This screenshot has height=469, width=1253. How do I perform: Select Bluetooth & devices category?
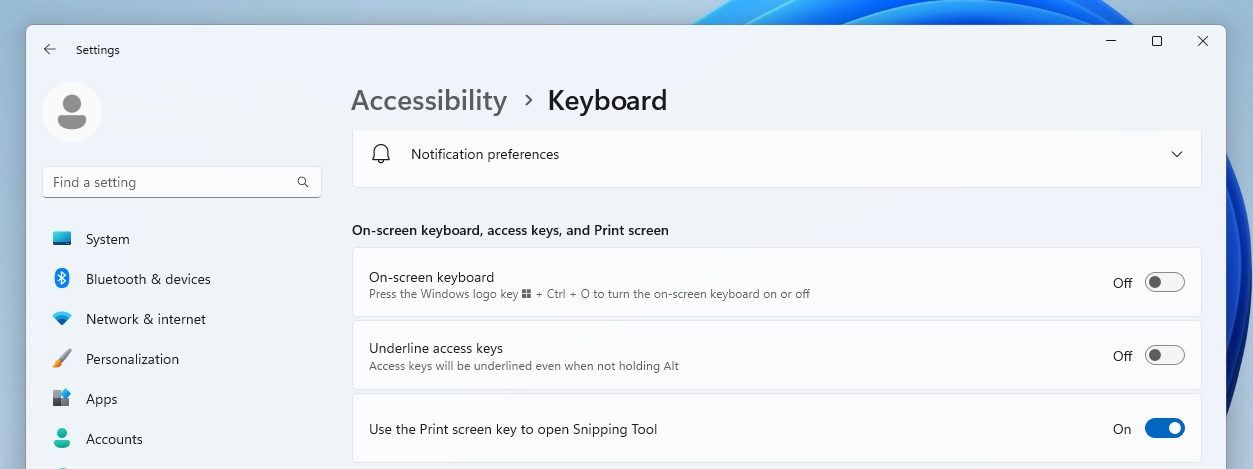(148, 279)
